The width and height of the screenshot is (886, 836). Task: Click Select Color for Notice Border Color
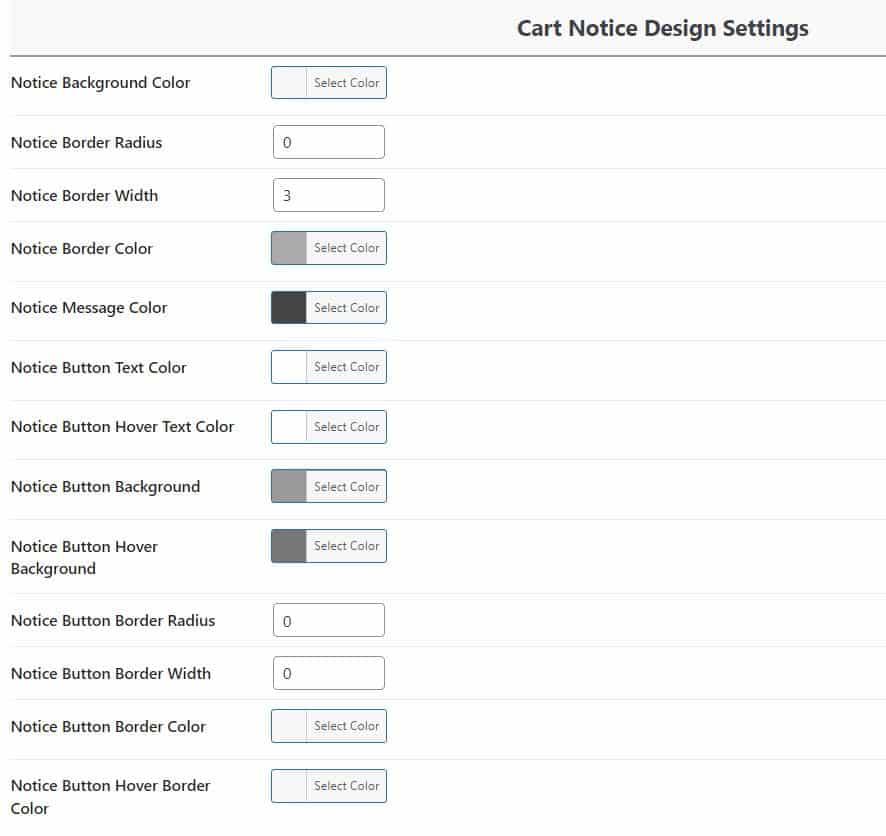coord(347,248)
